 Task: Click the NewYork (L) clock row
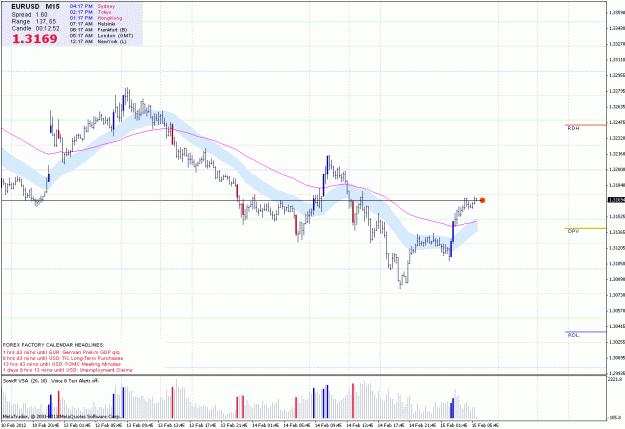98,41
